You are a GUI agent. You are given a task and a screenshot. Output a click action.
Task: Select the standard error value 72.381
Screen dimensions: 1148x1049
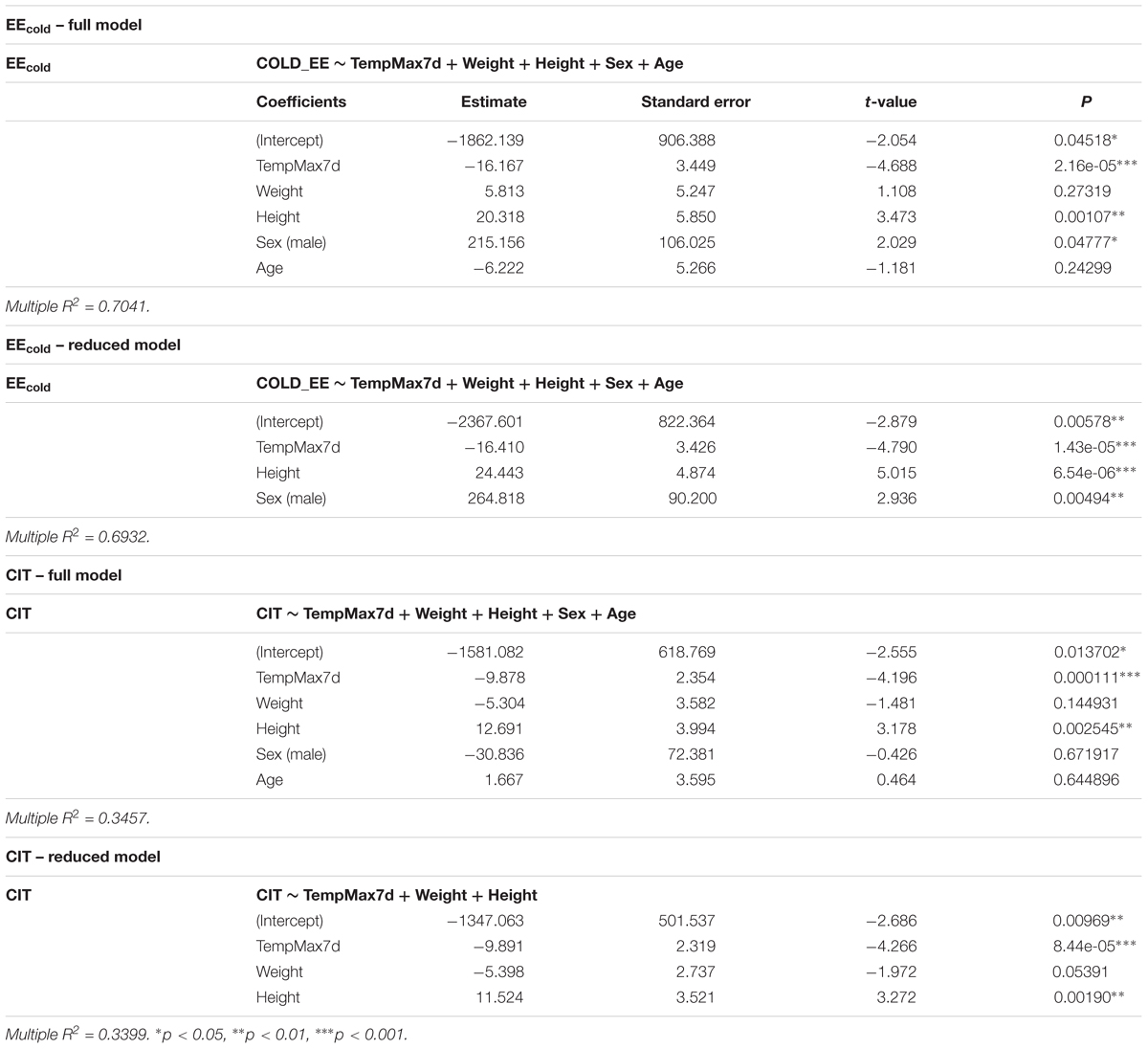pyautogui.click(x=689, y=754)
